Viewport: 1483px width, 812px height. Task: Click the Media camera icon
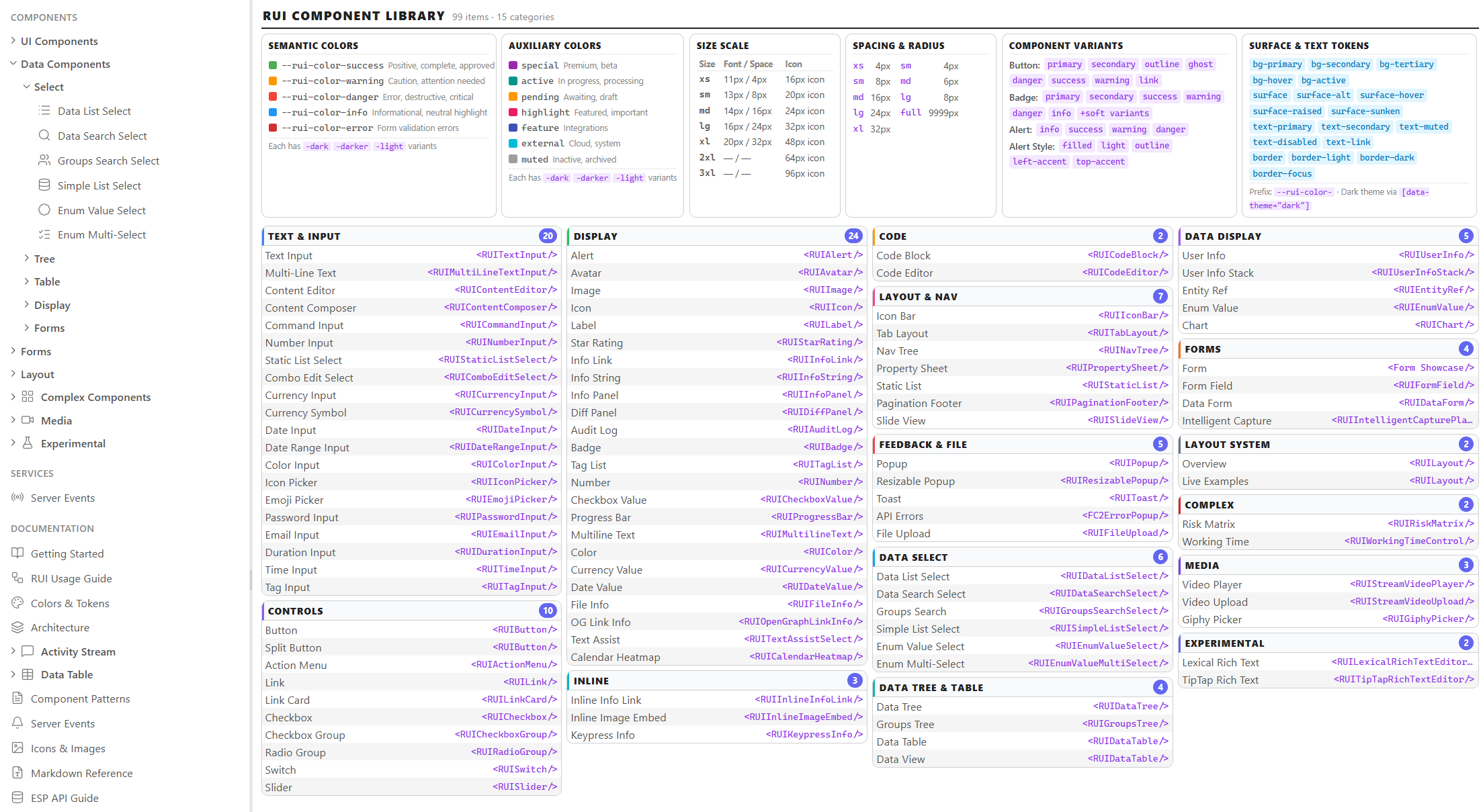[x=28, y=420]
